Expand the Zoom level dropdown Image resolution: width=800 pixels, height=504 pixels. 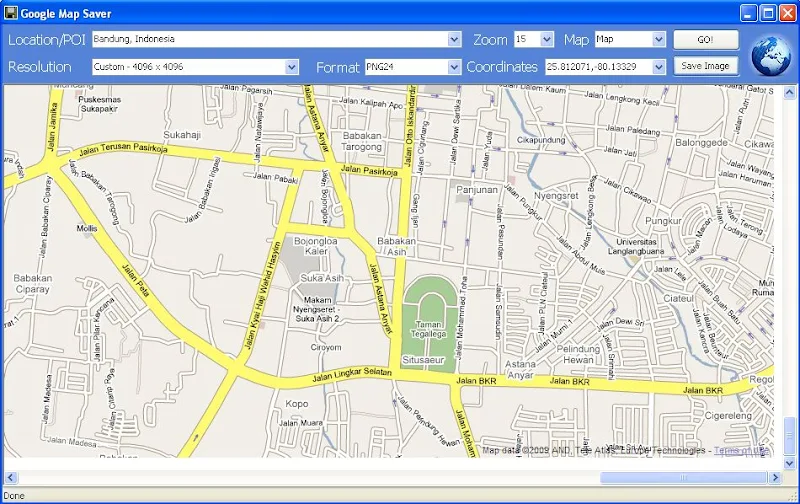pyautogui.click(x=546, y=40)
